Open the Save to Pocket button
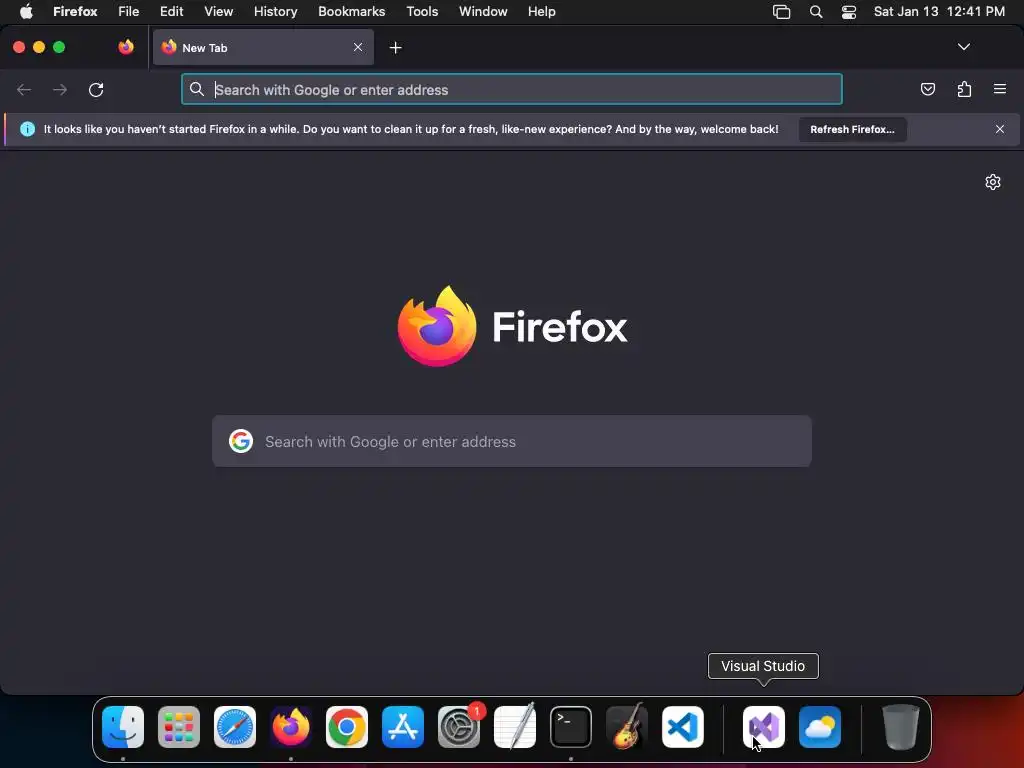This screenshot has height=768, width=1024. tap(927, 89)
